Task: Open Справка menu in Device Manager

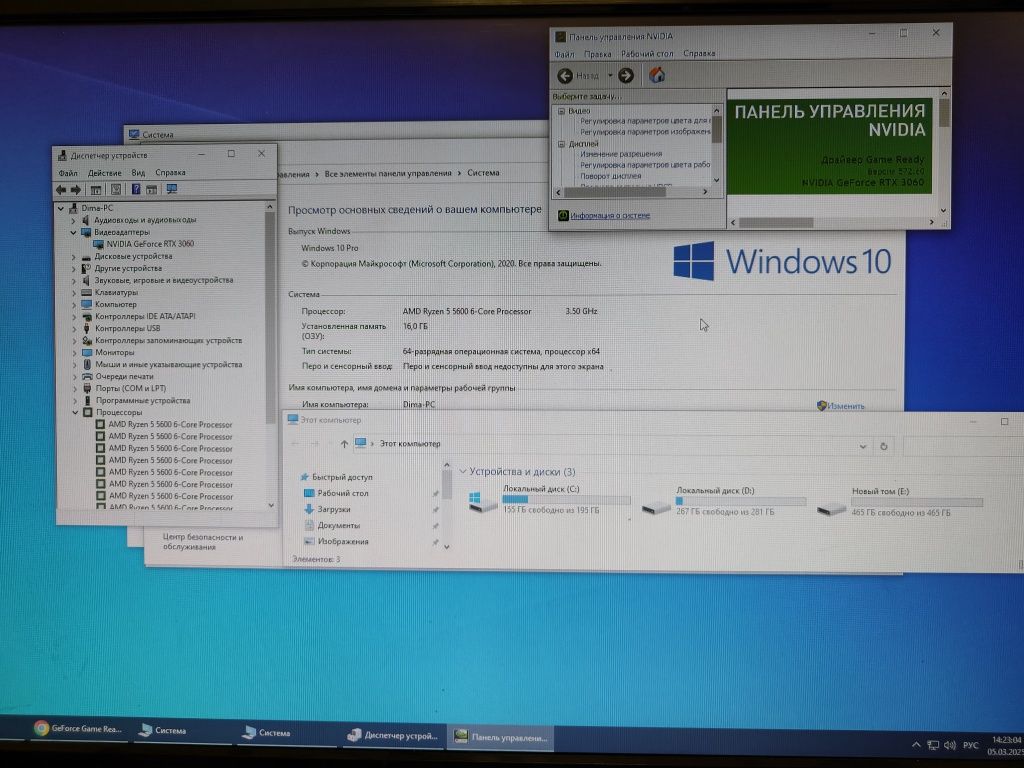Action: click(x=170, y=173)
